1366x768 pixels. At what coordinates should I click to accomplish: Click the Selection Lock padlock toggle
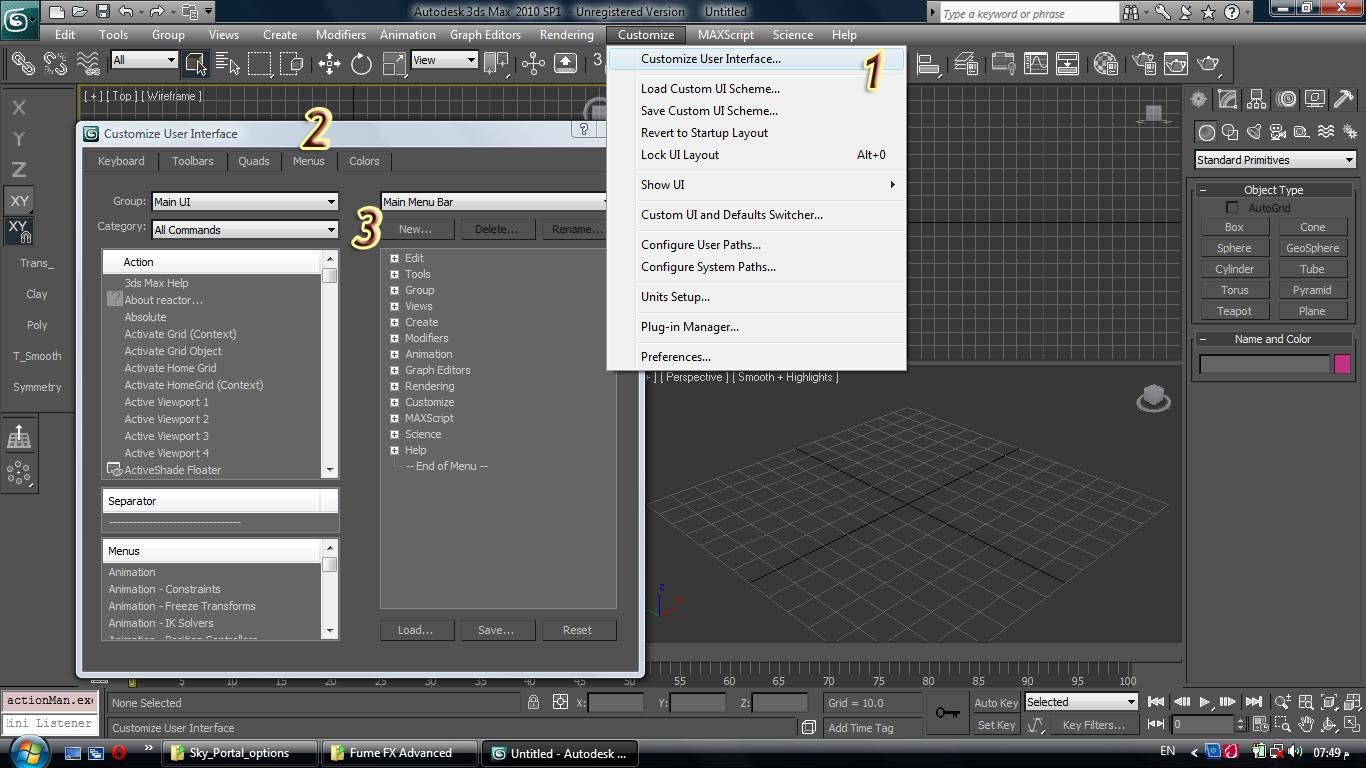pos(534,702)
